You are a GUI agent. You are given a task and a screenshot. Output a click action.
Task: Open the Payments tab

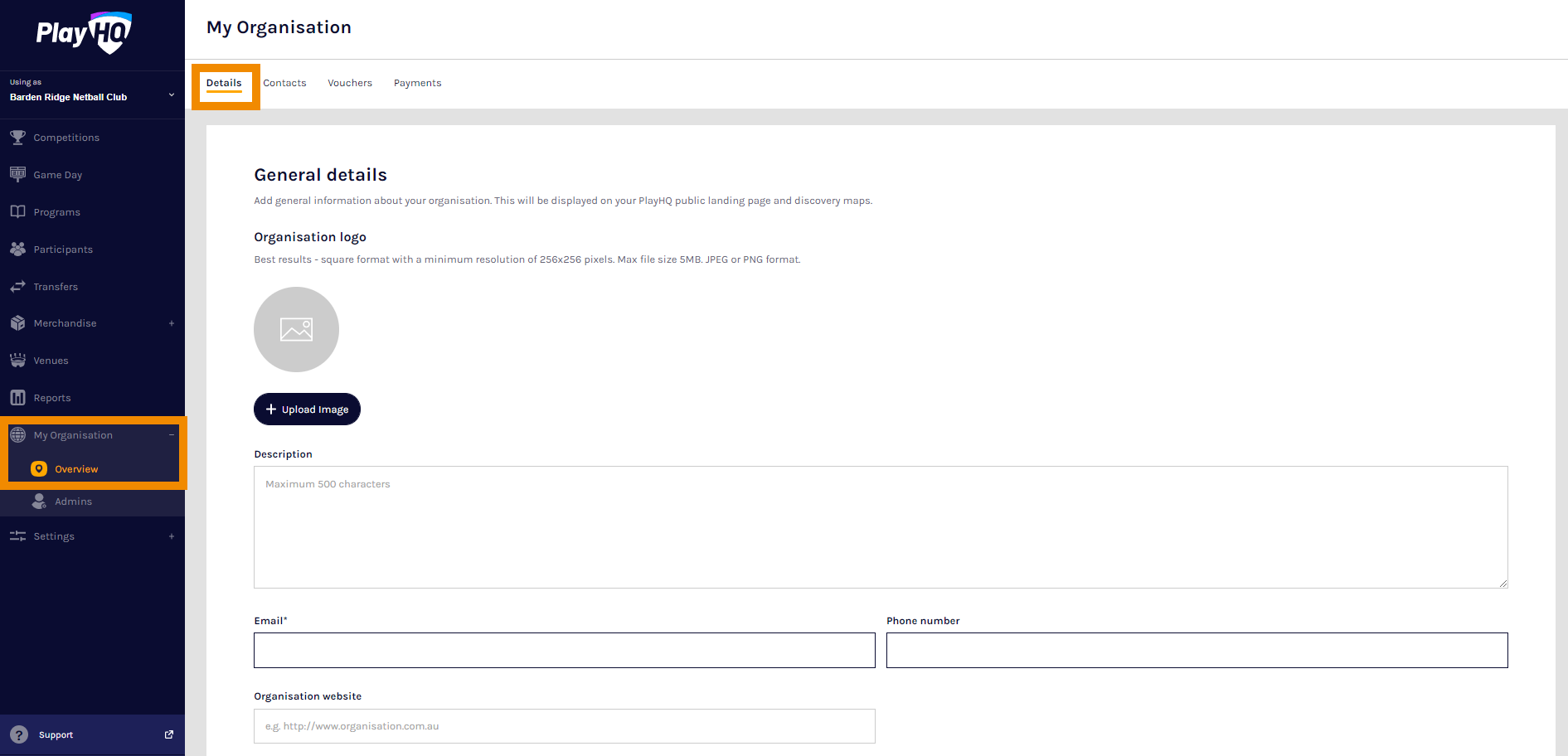(x=417, y=83)
